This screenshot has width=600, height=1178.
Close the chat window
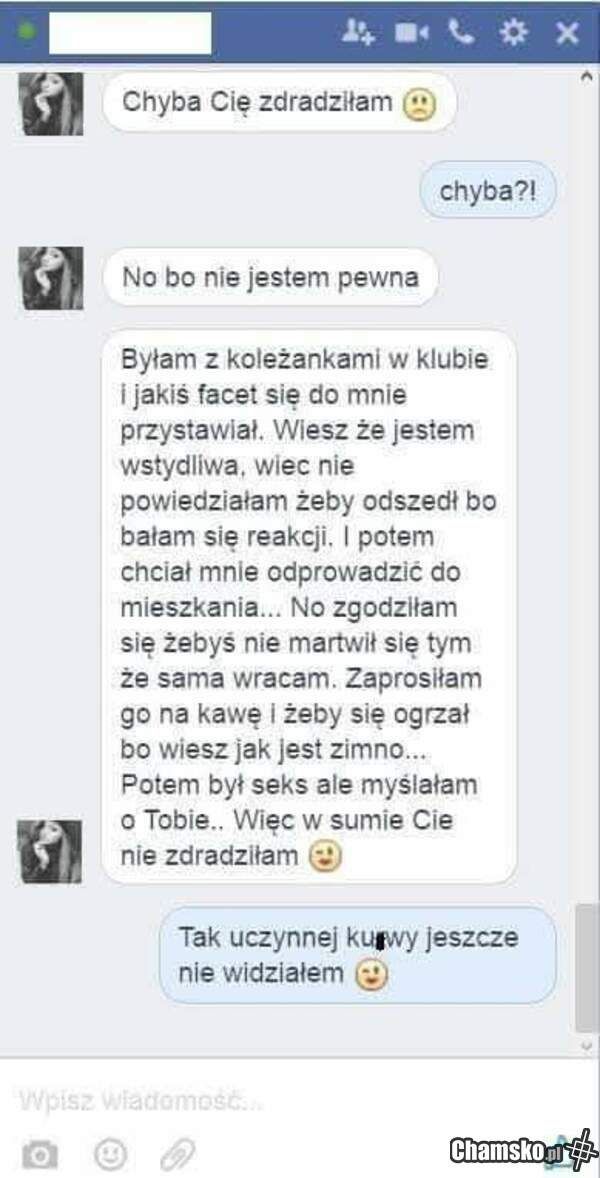tap(567, 32)
